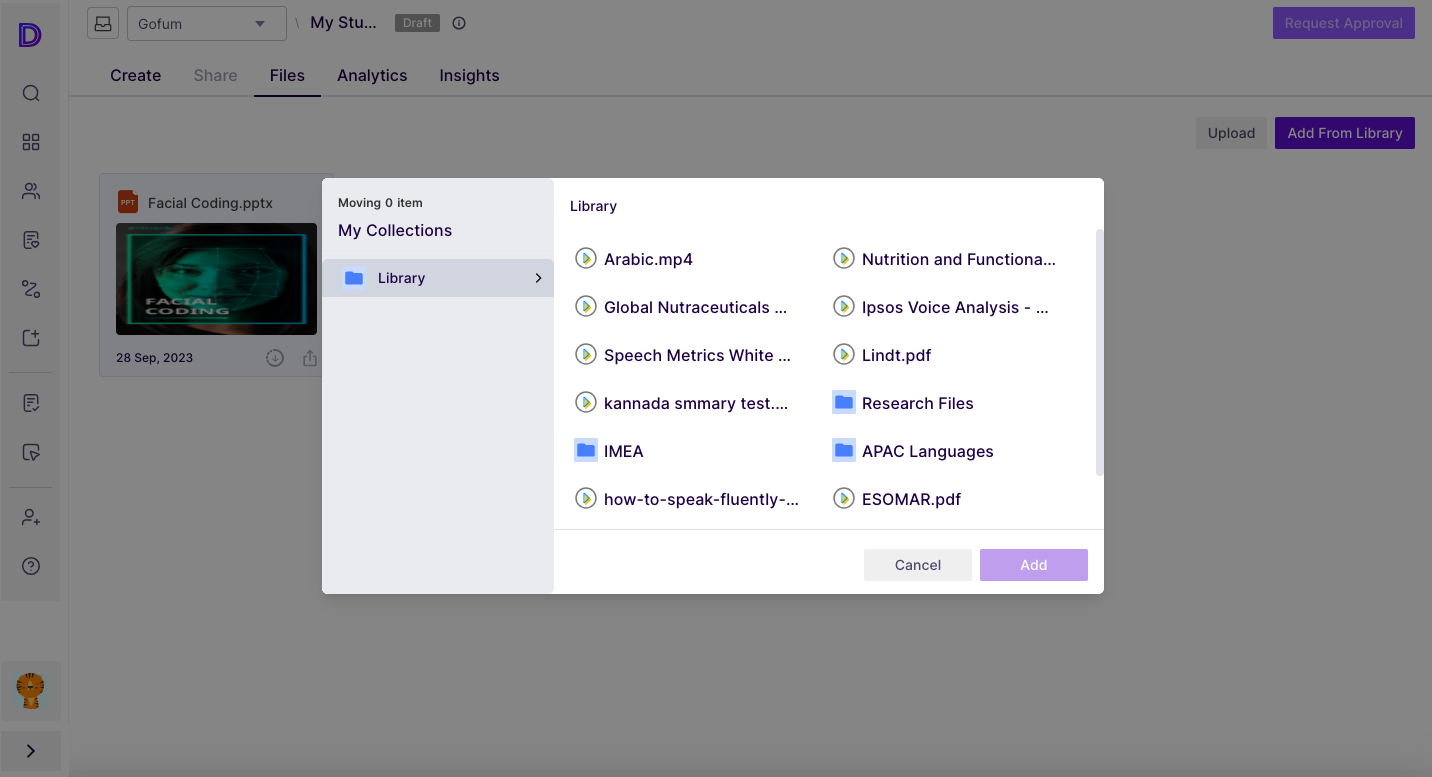Viewport: 1432px width, 777px height.
Task: Expand the left sidebar with arrow
Action: tap(31, 751)
